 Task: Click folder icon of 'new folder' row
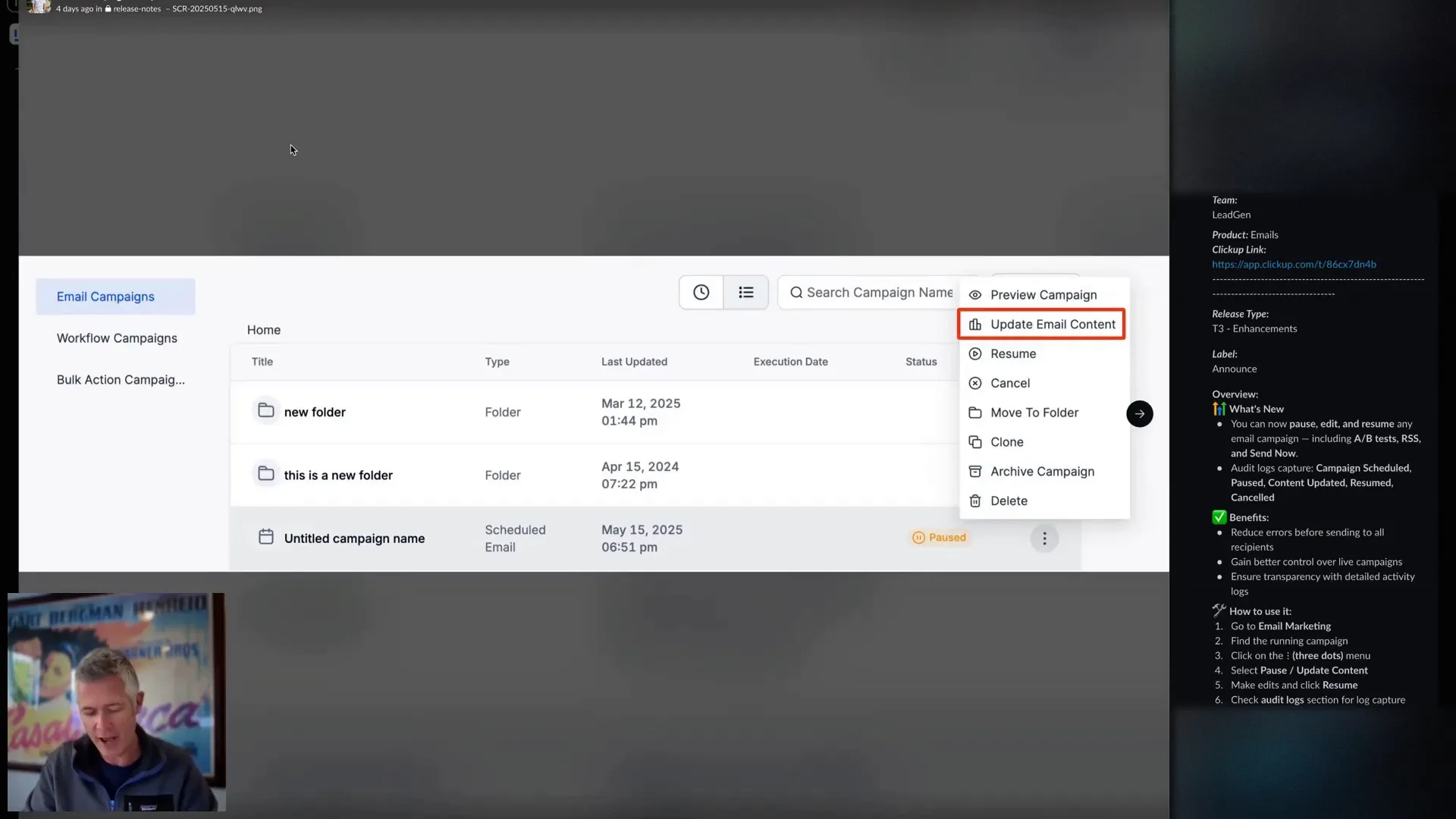[x=265, y=410]
